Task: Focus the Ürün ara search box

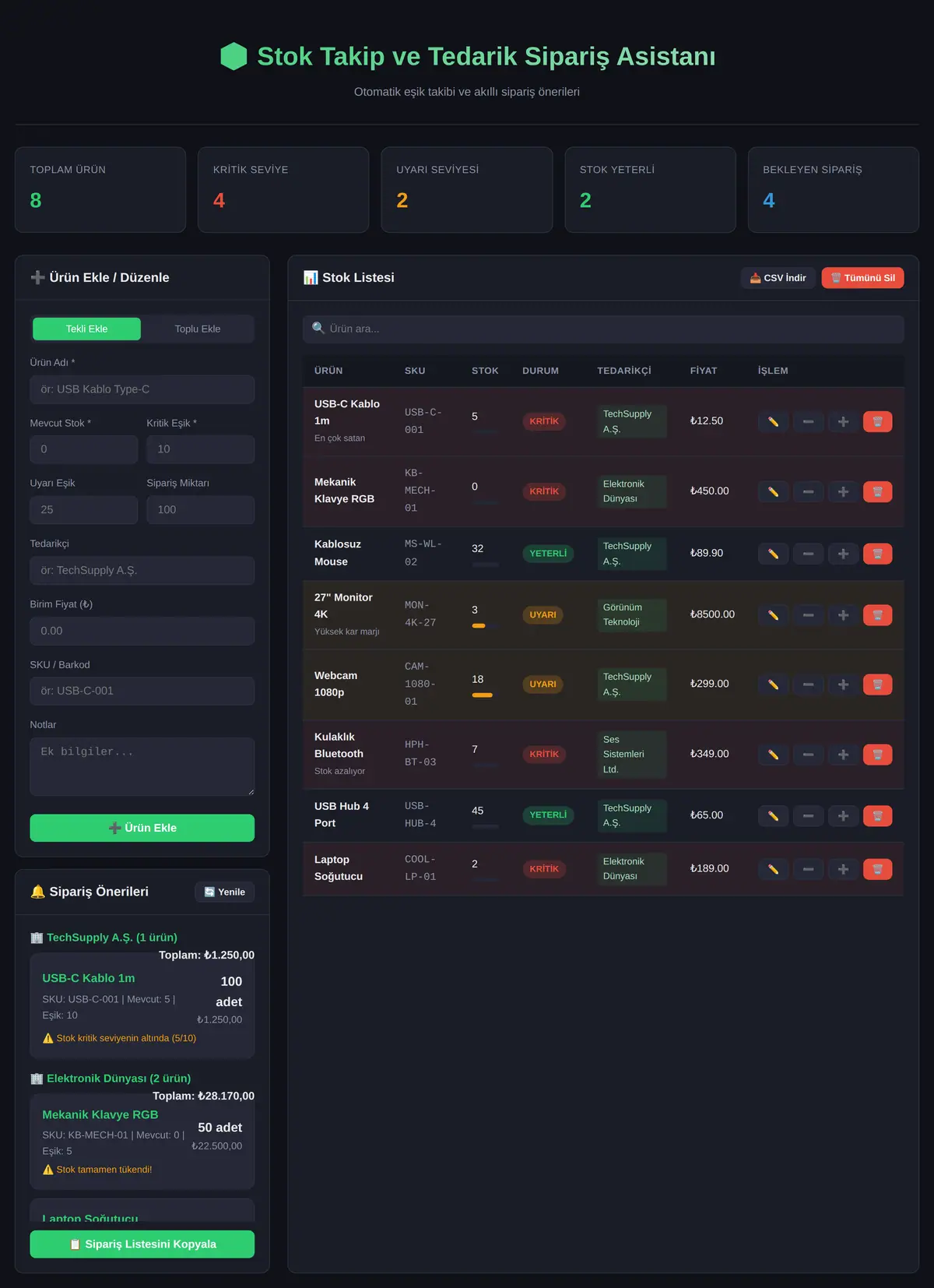Action: click(x=603, y=329)
